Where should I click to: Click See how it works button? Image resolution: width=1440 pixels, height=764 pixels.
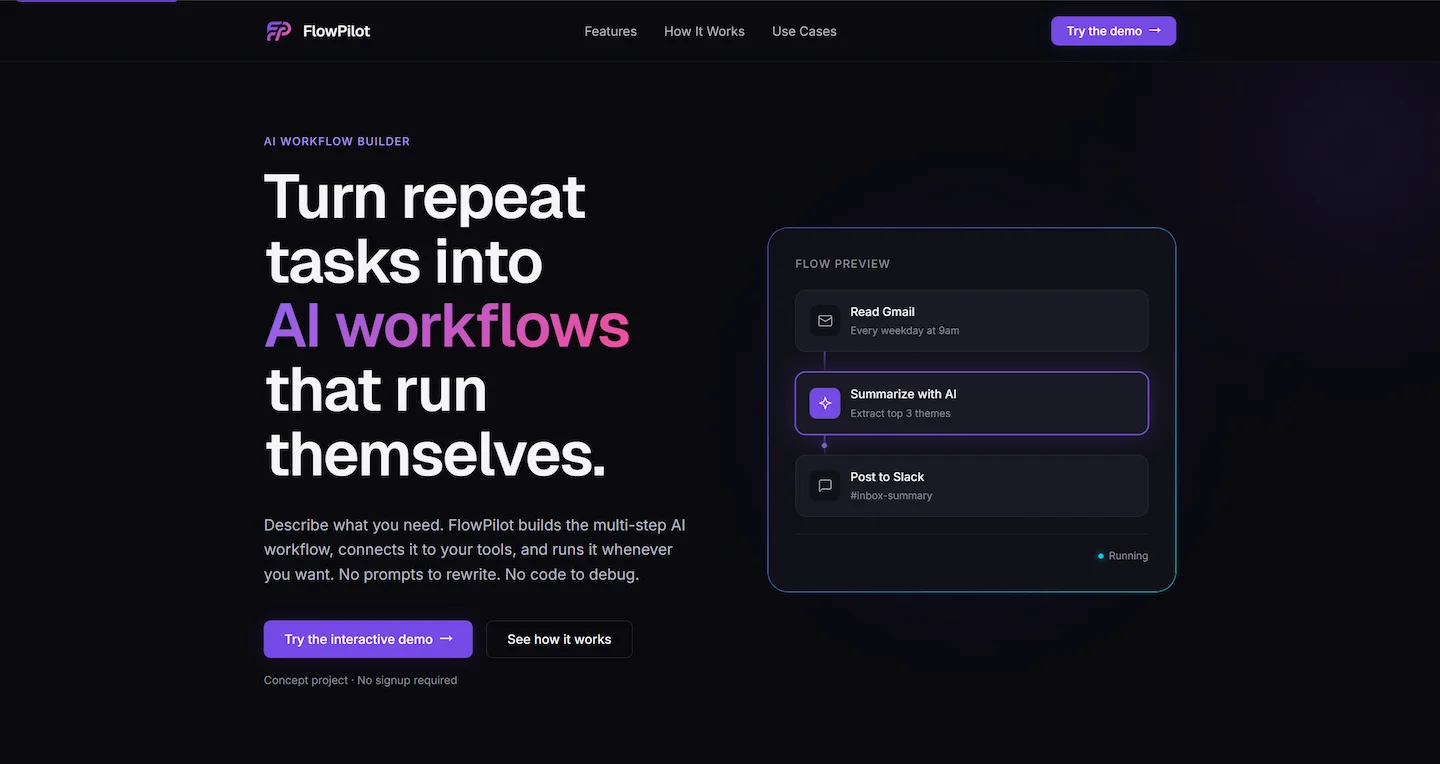pos(559,639)
